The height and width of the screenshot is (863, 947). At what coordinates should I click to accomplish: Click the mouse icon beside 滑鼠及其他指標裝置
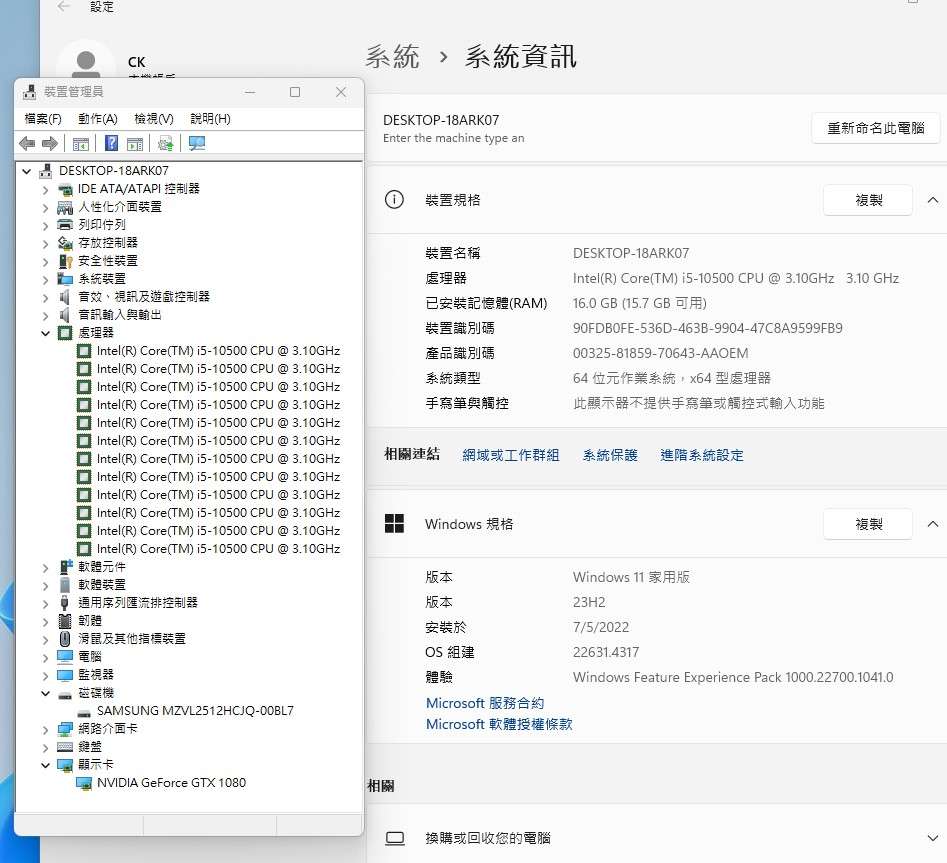click(x=65, y=638)
